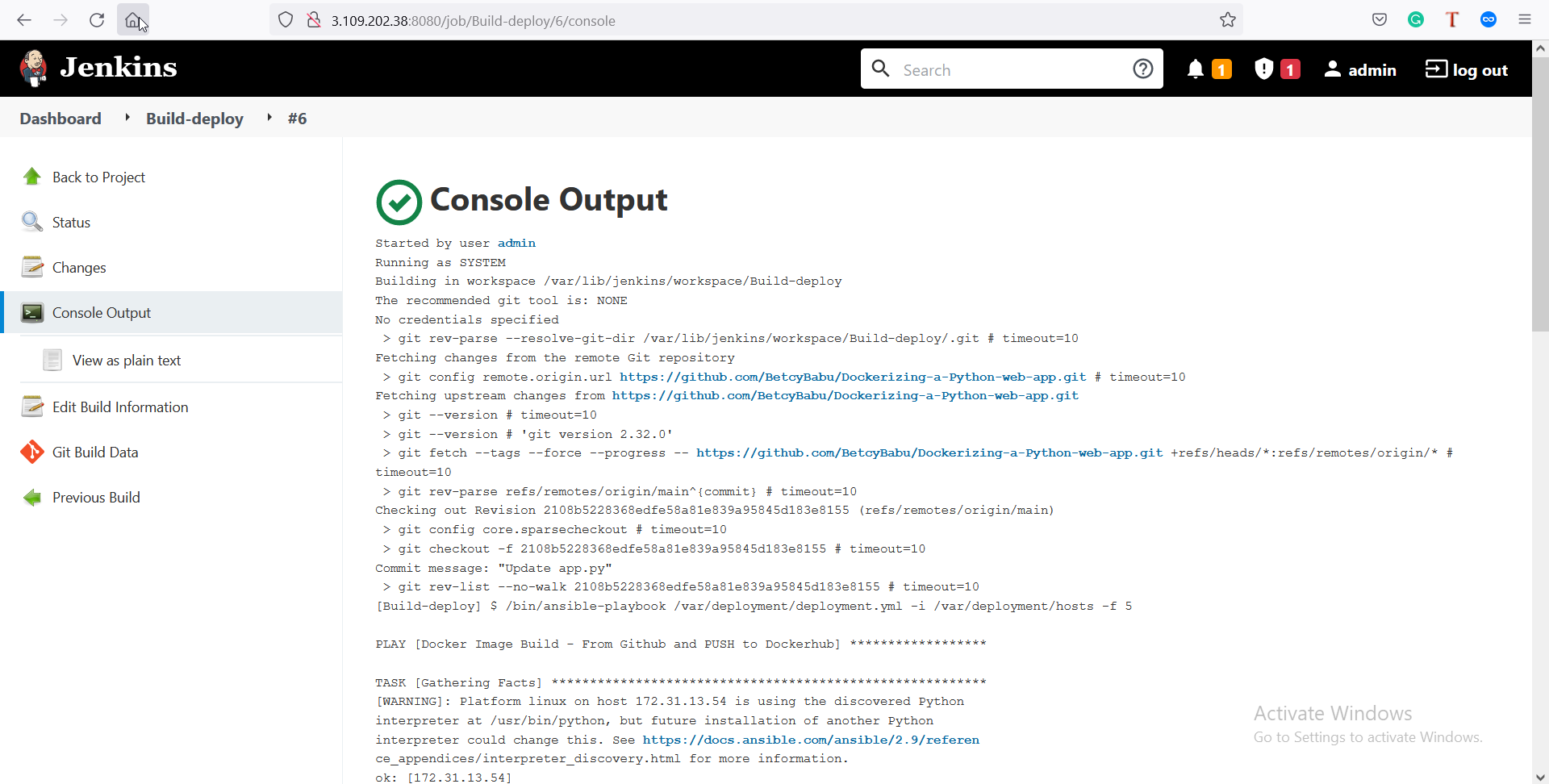This screenshot has width=1549, height=784.
Task: Click the red security warning shield icon
Action: (x=1263, y=69)
